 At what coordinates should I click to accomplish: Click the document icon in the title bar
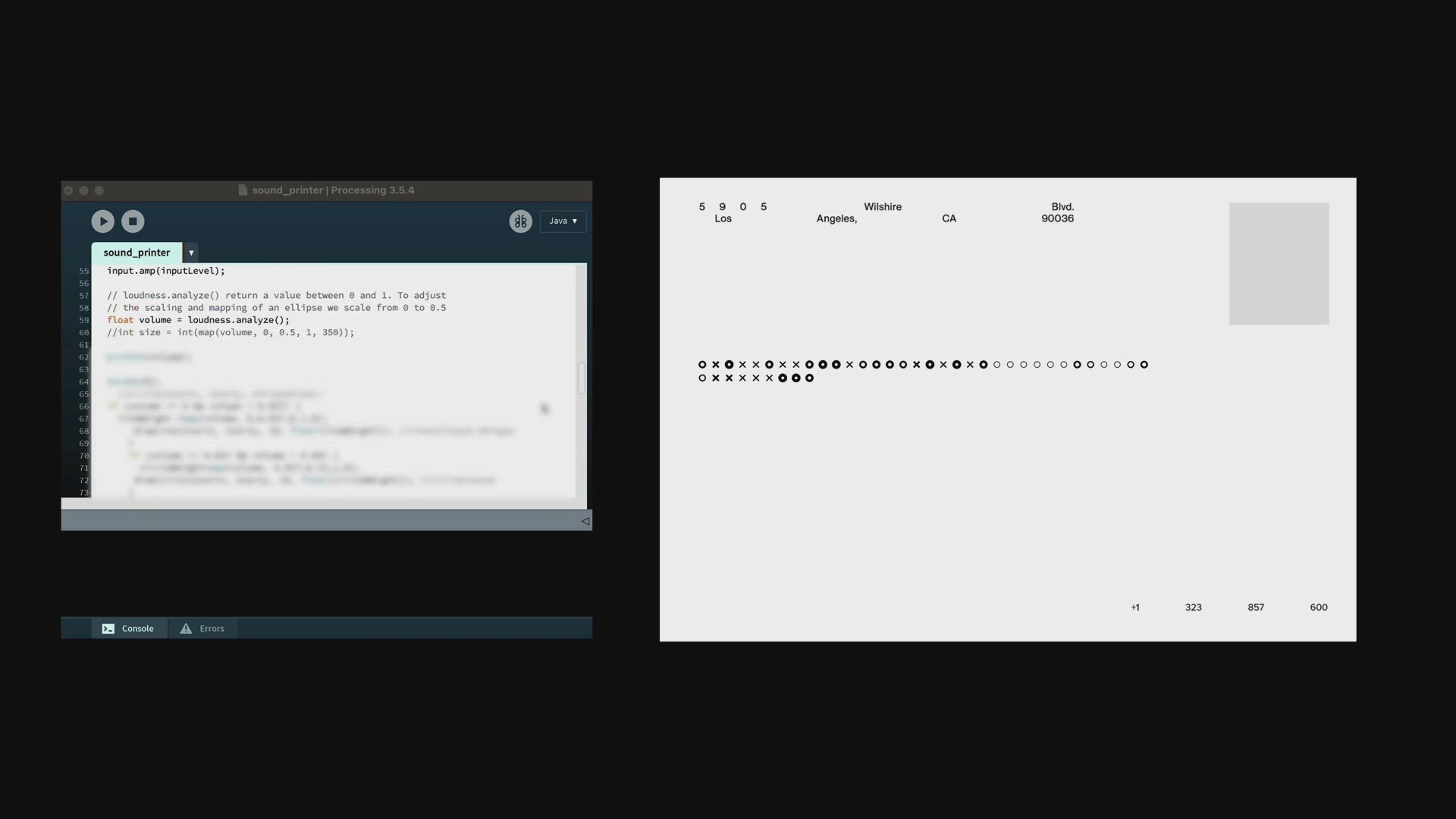click(243, 190)
